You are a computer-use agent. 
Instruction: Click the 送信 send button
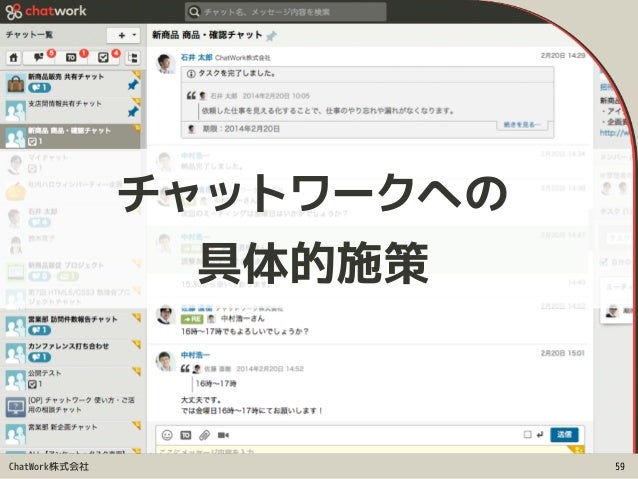pos(564,435)
